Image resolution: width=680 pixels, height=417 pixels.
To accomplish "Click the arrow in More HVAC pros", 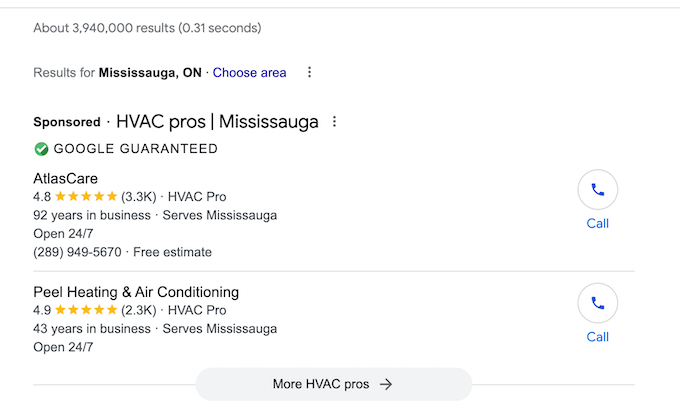I will (x=386, y=384).
